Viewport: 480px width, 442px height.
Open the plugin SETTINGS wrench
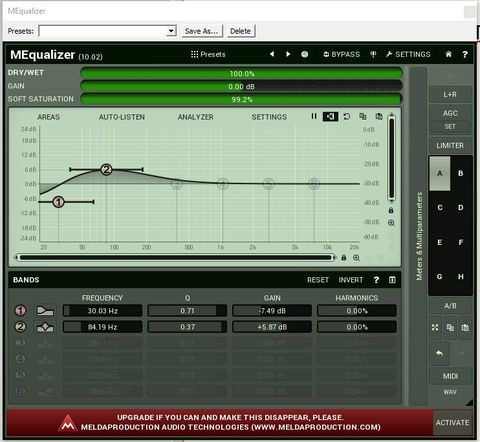pos(408,54)
